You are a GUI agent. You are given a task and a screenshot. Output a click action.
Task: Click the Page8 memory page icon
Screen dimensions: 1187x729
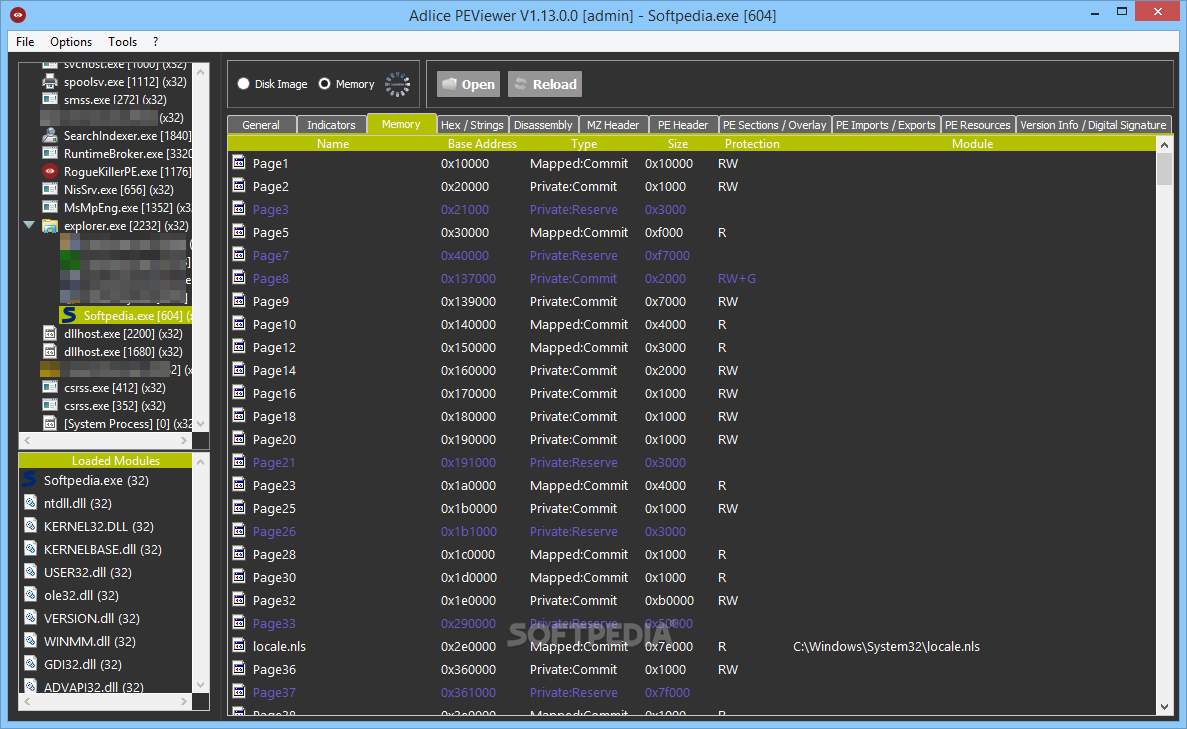click(x=238, y=277)
